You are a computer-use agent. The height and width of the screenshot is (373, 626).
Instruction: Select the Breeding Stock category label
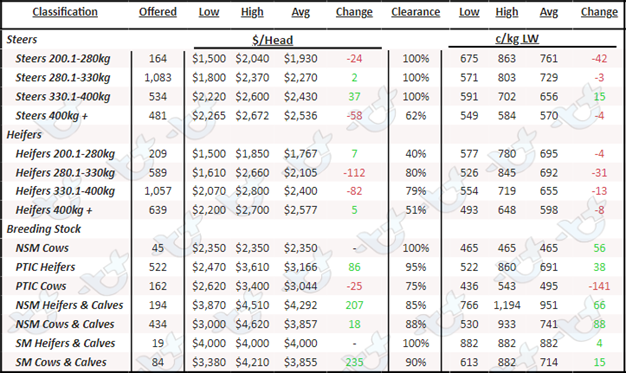click(44, 229)
